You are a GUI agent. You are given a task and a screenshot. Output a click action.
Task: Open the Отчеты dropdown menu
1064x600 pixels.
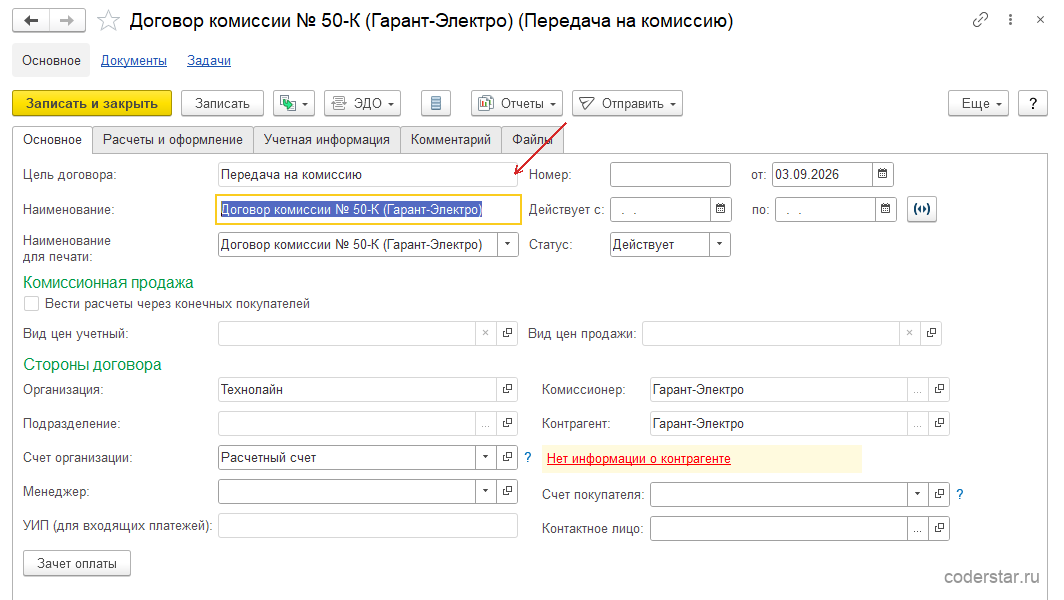click(516, 103)
